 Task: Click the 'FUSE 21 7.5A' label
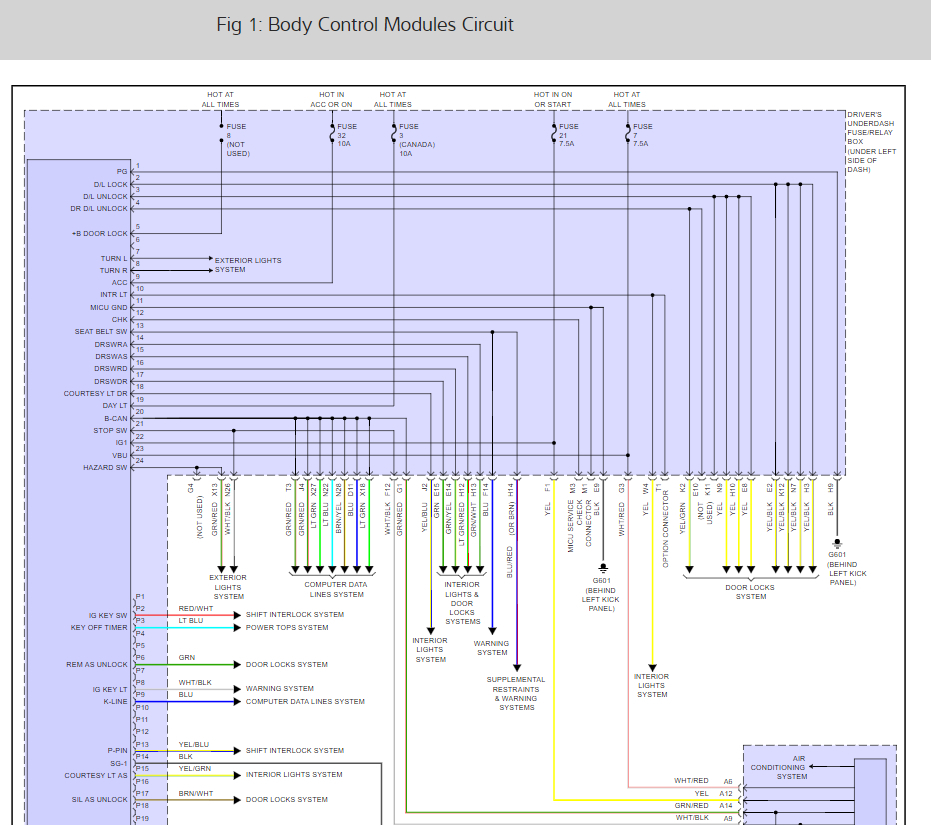pyautogui.click(x=568, y=135)
